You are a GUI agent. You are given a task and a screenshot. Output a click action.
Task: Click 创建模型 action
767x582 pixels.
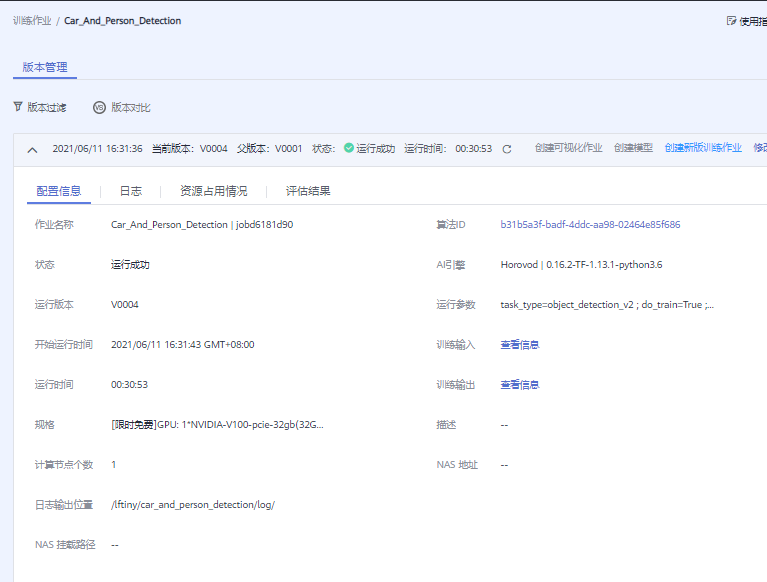click(x=633, y=148)
